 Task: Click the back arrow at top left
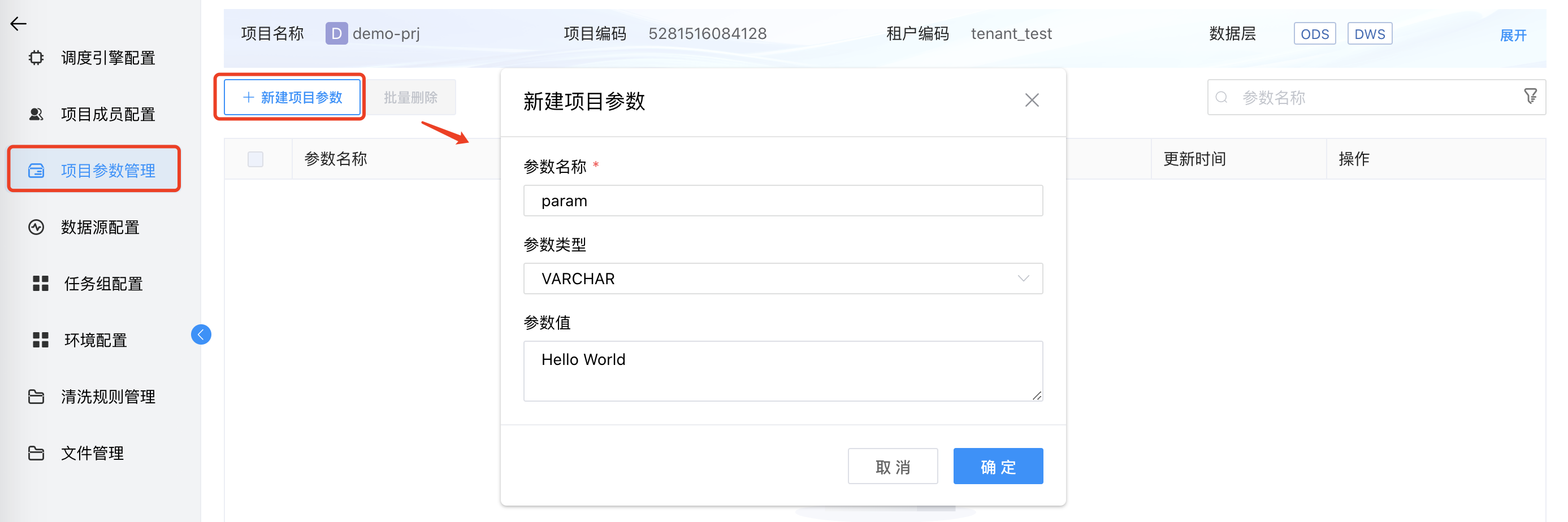[x=18, y=24]
